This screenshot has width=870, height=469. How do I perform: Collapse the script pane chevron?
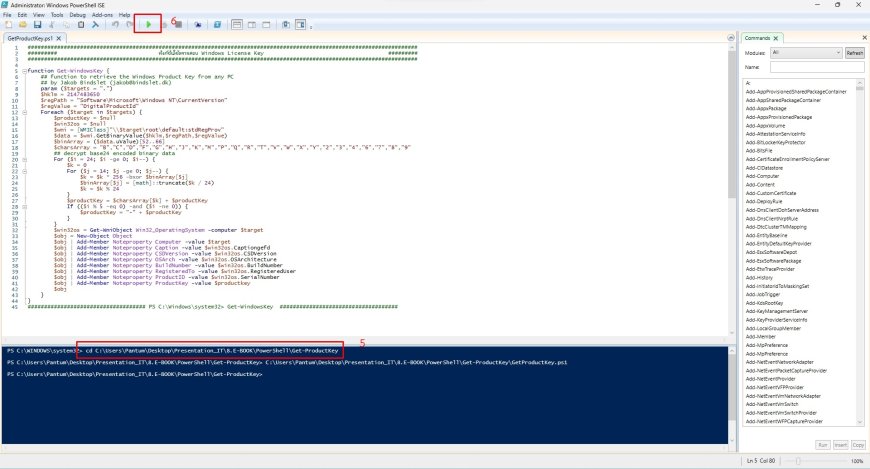point(731,38)
